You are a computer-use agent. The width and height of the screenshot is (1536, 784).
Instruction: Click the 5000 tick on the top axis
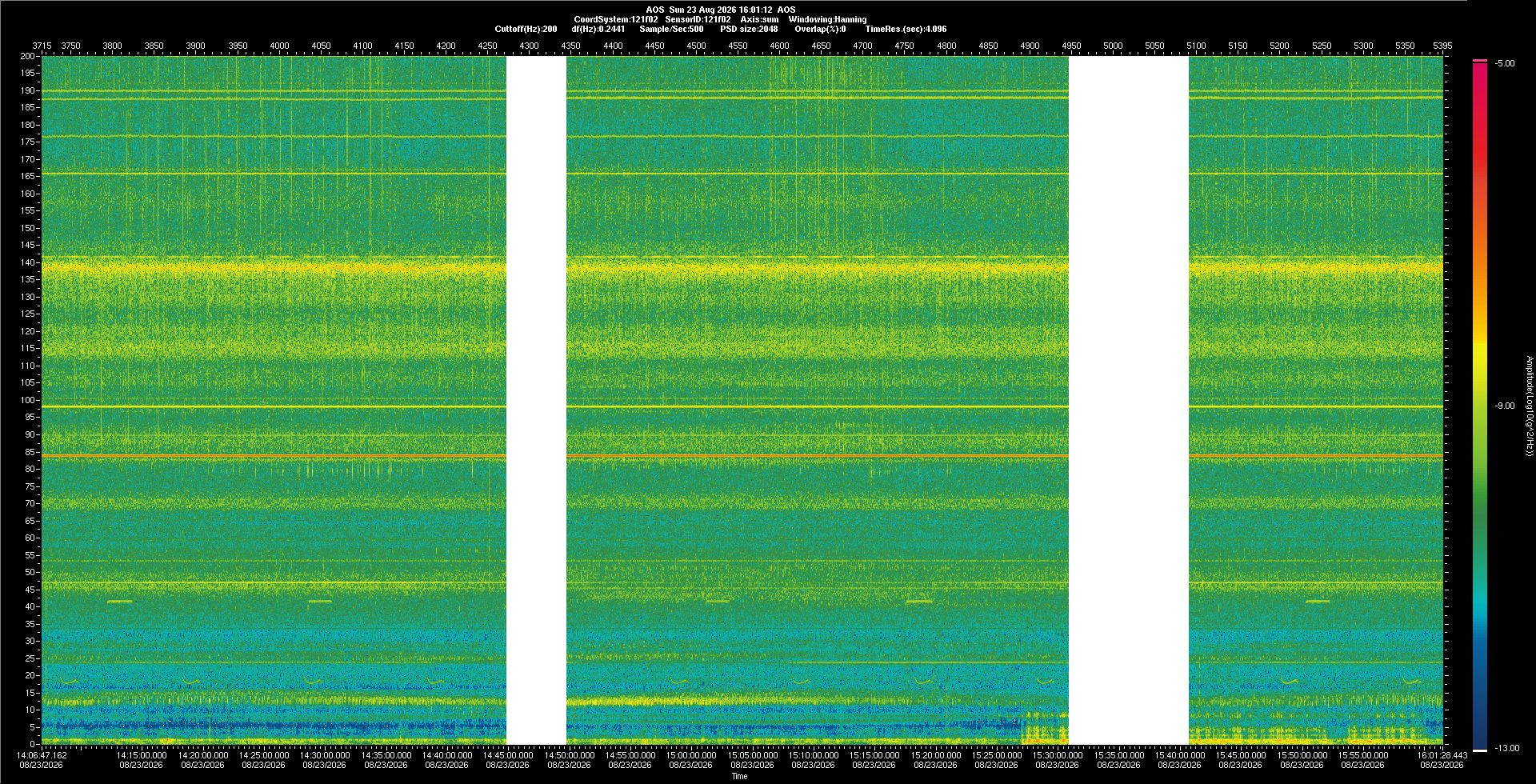point(1113,46)
